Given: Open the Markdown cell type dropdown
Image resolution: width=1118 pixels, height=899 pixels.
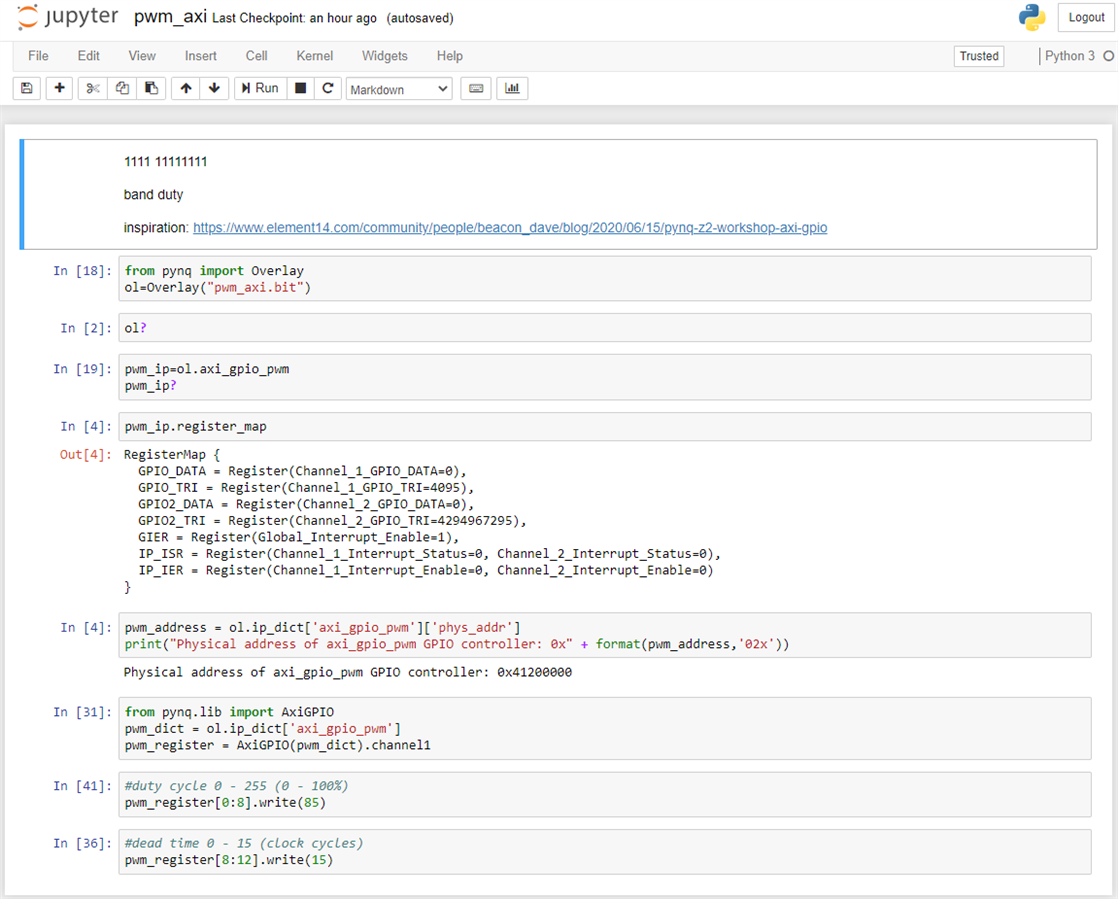Looking at the screenshot, I should click(x=399, y=89).
